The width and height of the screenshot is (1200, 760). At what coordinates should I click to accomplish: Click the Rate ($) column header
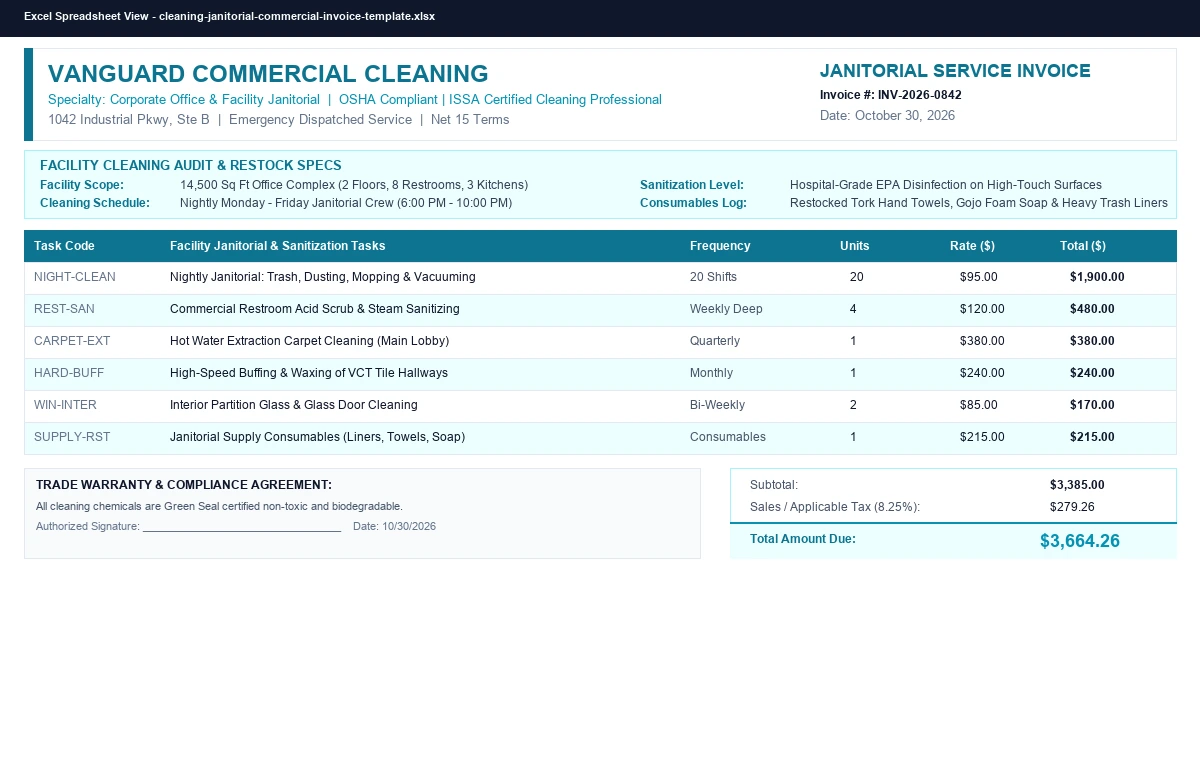972,246
